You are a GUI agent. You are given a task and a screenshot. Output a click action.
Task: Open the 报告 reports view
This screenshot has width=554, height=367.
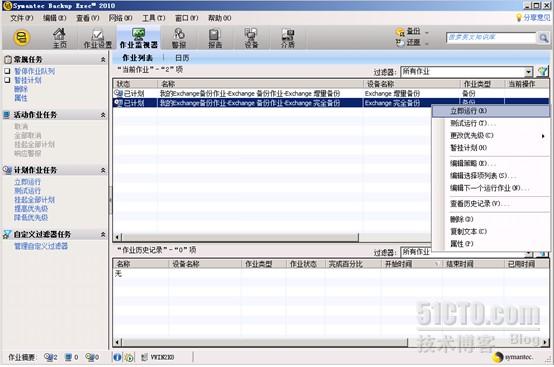[215, 38]
